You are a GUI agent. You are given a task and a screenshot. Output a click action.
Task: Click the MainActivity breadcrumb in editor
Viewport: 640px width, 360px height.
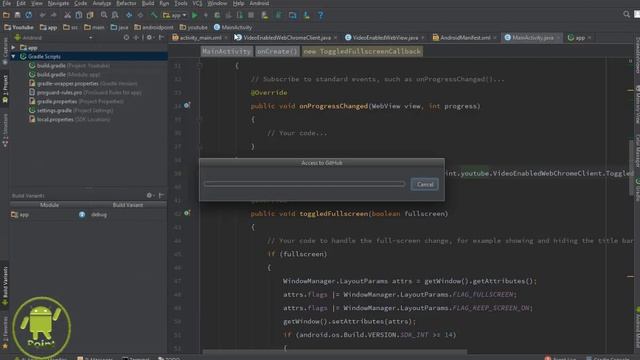click(x=227, y=51)
